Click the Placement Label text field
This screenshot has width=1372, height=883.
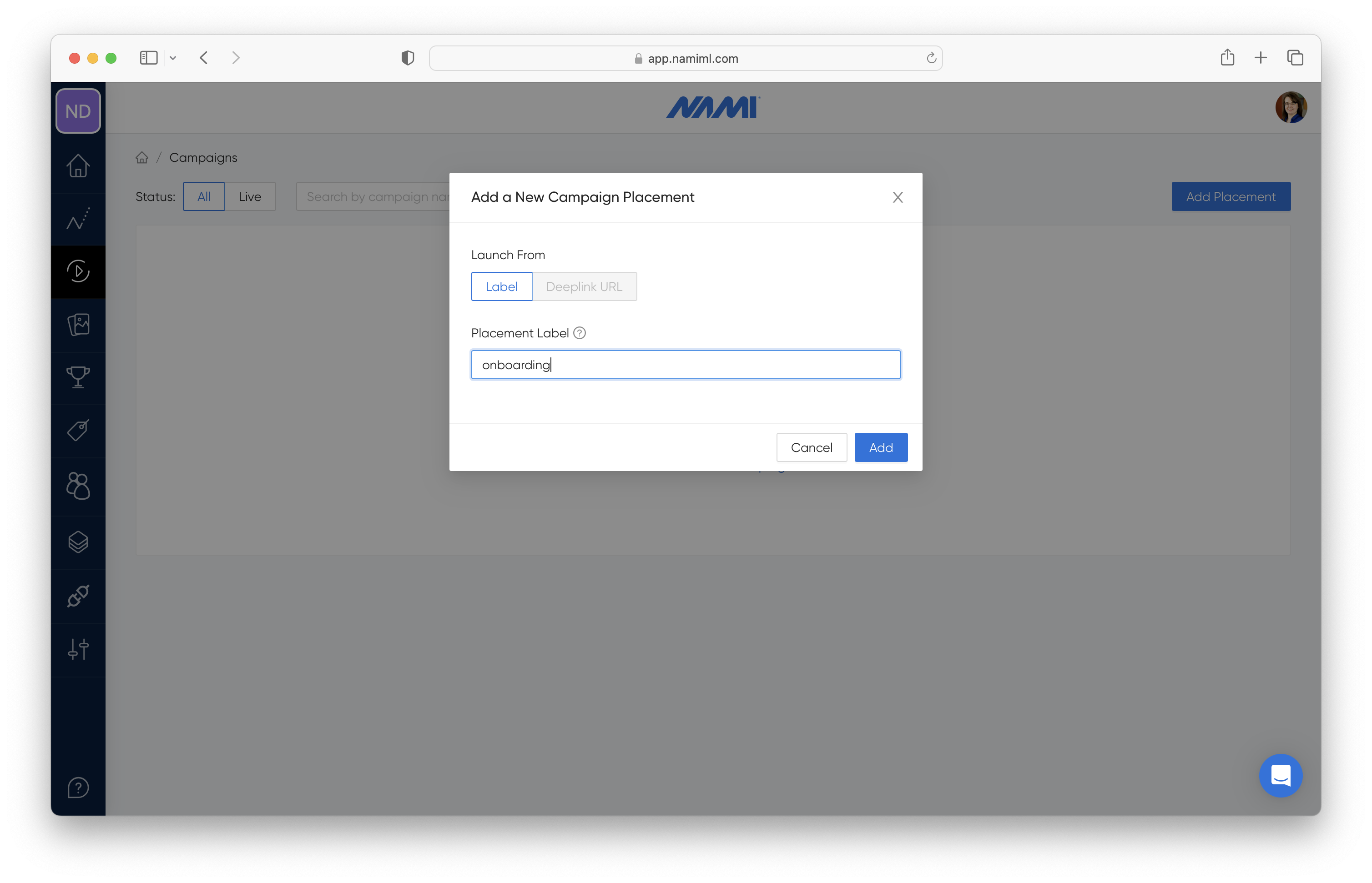[x=686, y=365]
